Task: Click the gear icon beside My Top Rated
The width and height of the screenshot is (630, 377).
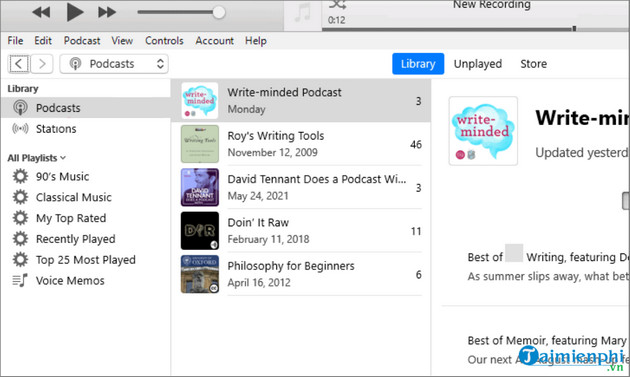Action: tap(20, 218)
